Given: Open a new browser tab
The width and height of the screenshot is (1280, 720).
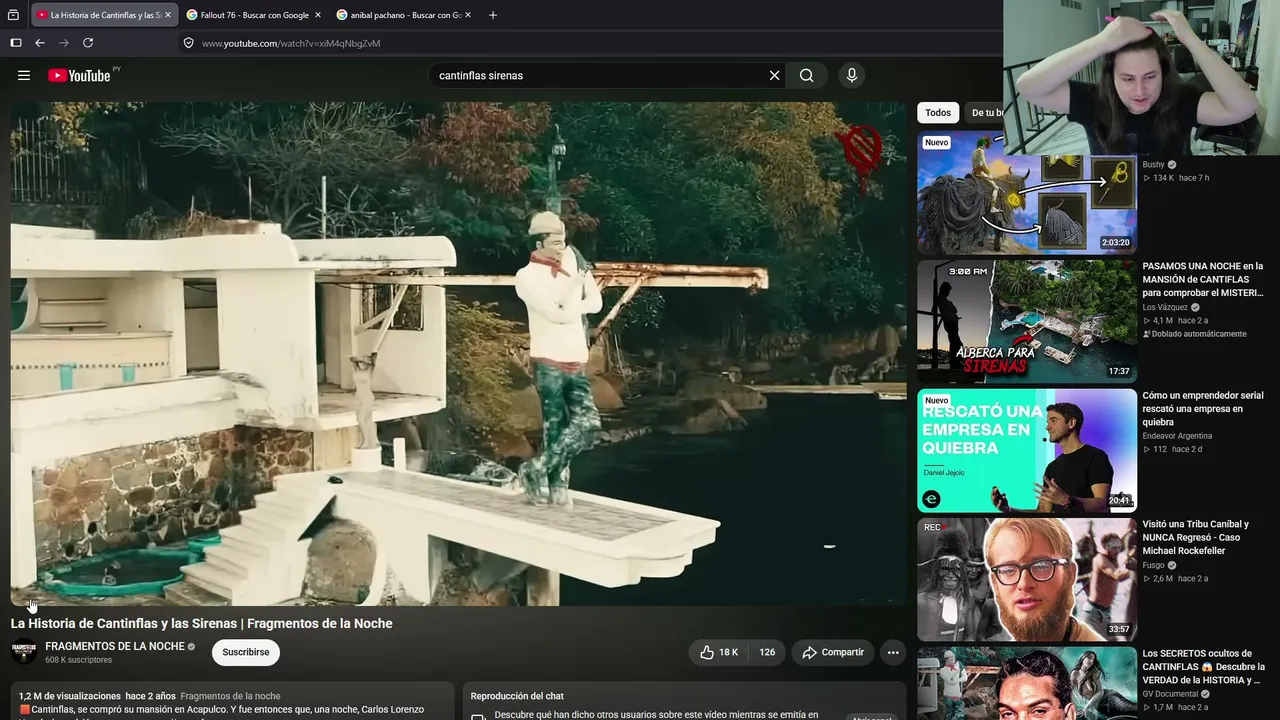Looking at the screenshot, I should (492, 15).
